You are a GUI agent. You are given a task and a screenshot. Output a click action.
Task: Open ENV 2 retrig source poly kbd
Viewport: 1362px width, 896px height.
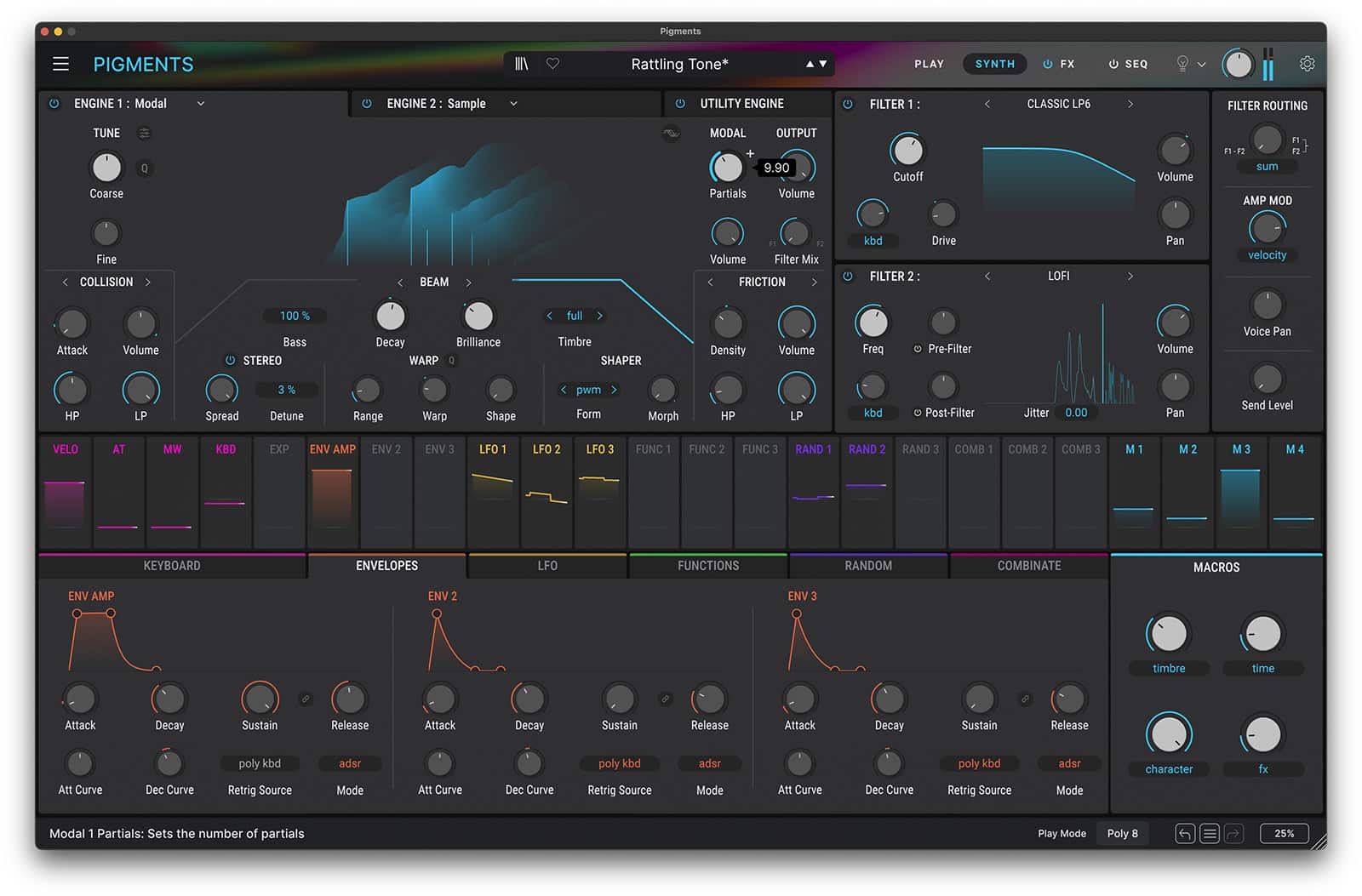(x=620, y=764)
